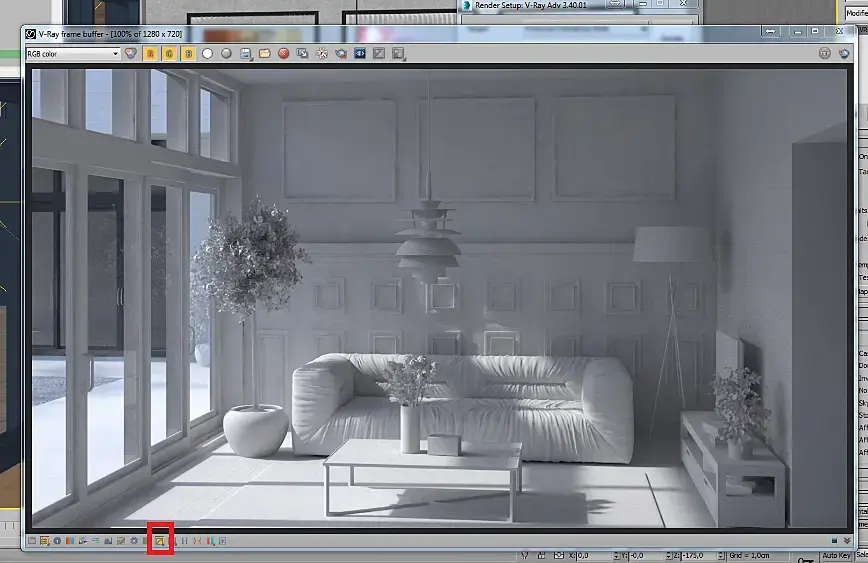Click the 'Grid = 1,0cm' status text

click(x=749, y=555)
